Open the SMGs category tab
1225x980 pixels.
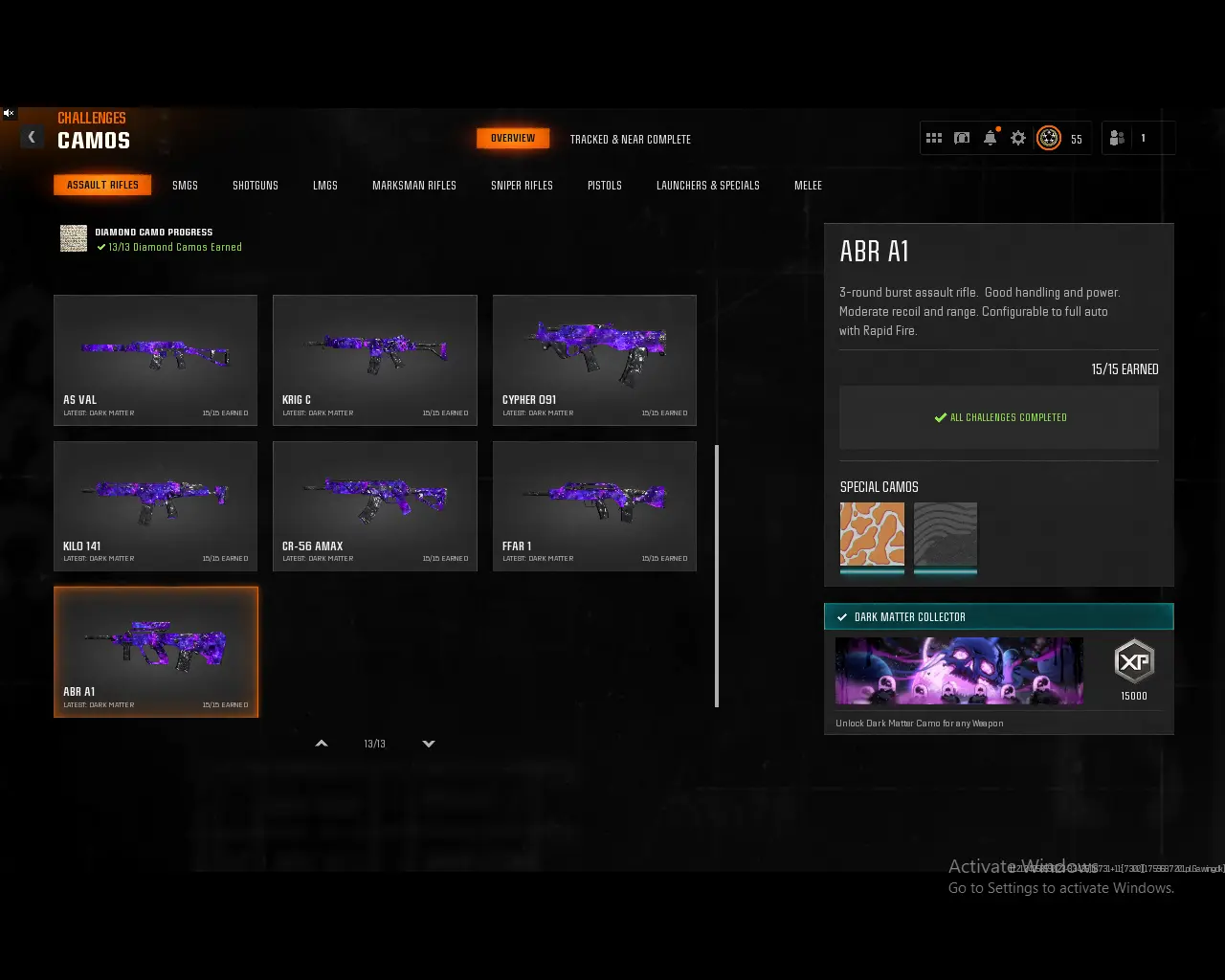click(185, 186)
